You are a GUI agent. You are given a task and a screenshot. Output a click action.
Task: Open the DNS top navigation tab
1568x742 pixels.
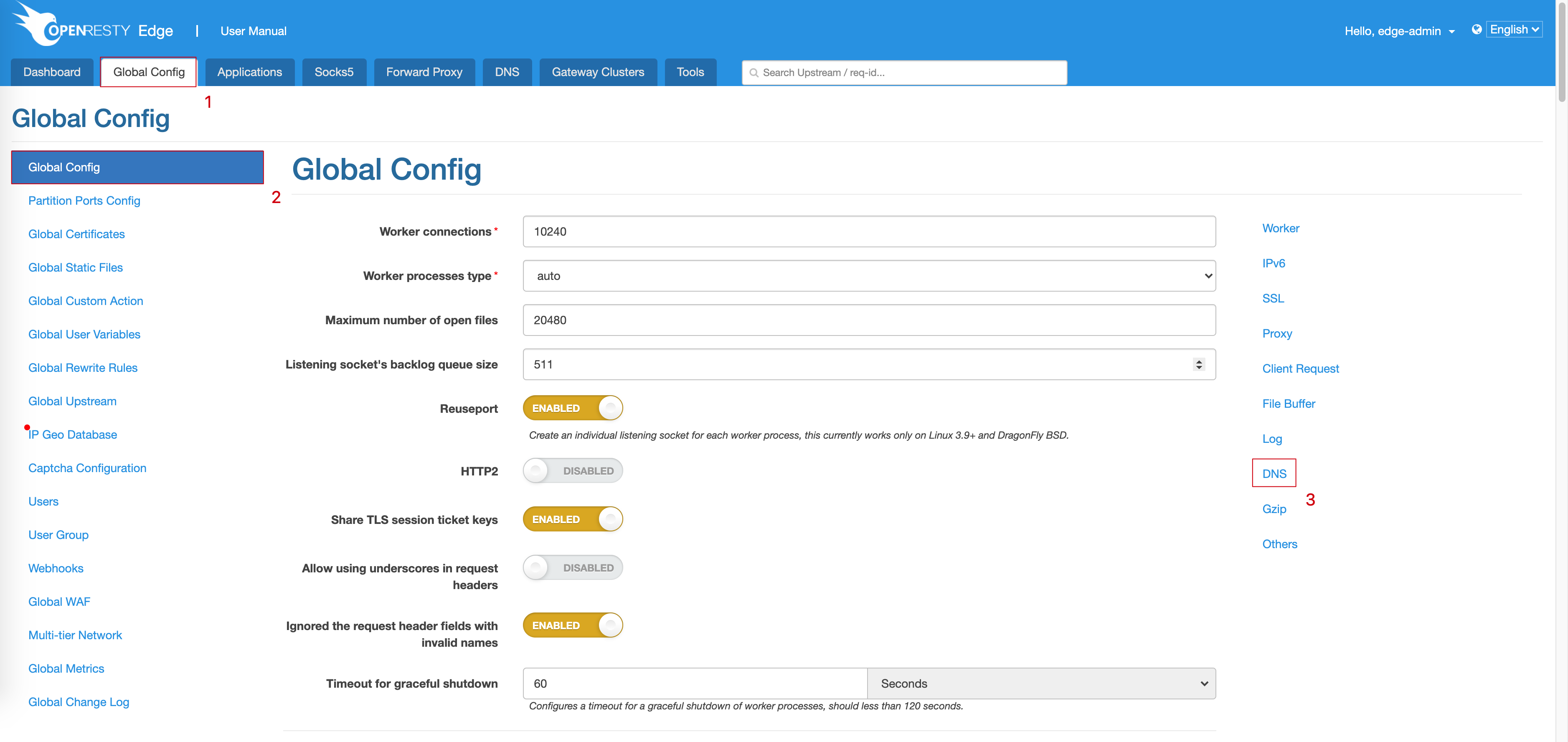point(506,72)
